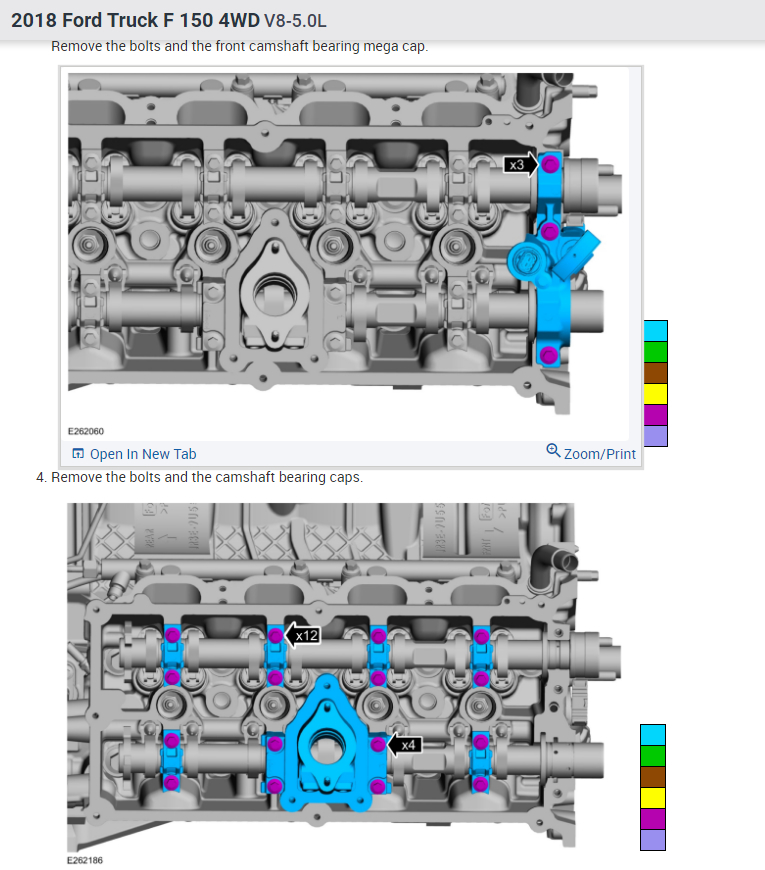Select green swatch beside the mega cap diagram
Viewport: 765px width, 870px height.
[x=656, y=352]
